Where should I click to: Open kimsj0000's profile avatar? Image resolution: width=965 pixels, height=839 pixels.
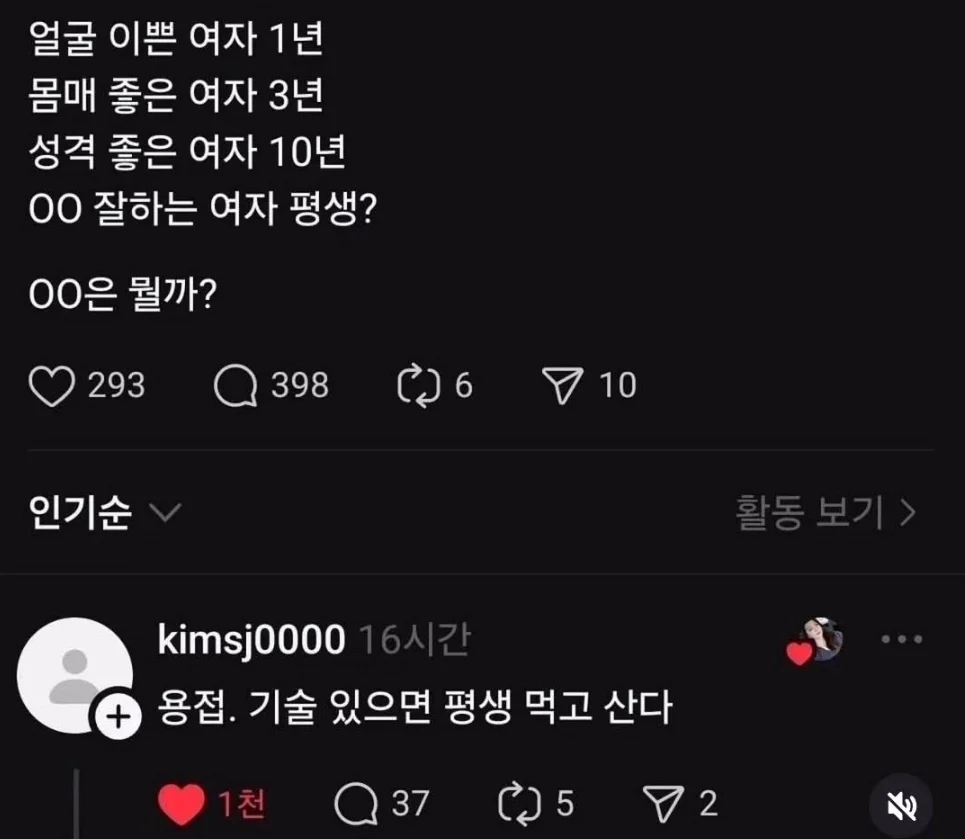coord(75,674)
